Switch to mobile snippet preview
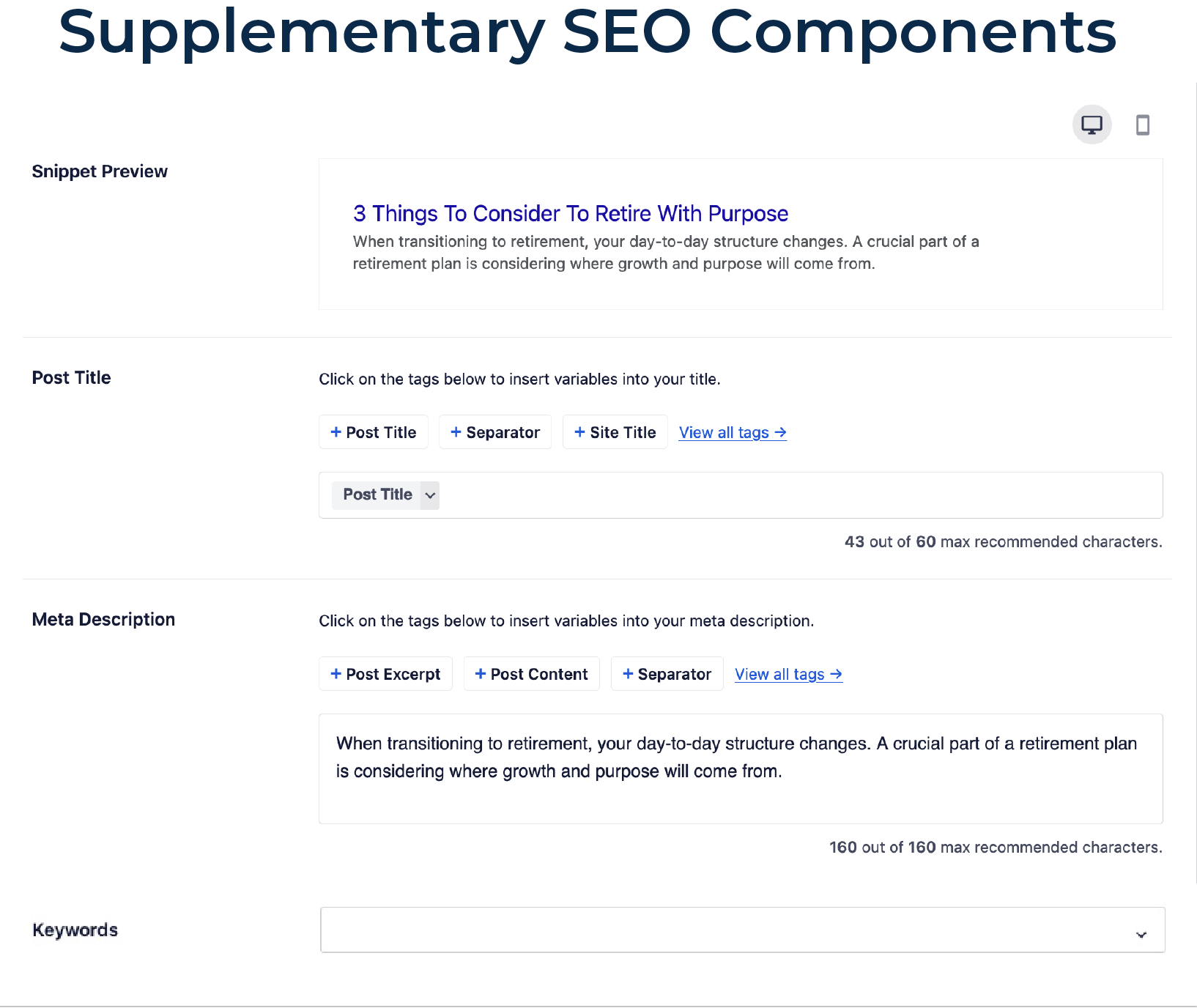 pos(1142,125)
